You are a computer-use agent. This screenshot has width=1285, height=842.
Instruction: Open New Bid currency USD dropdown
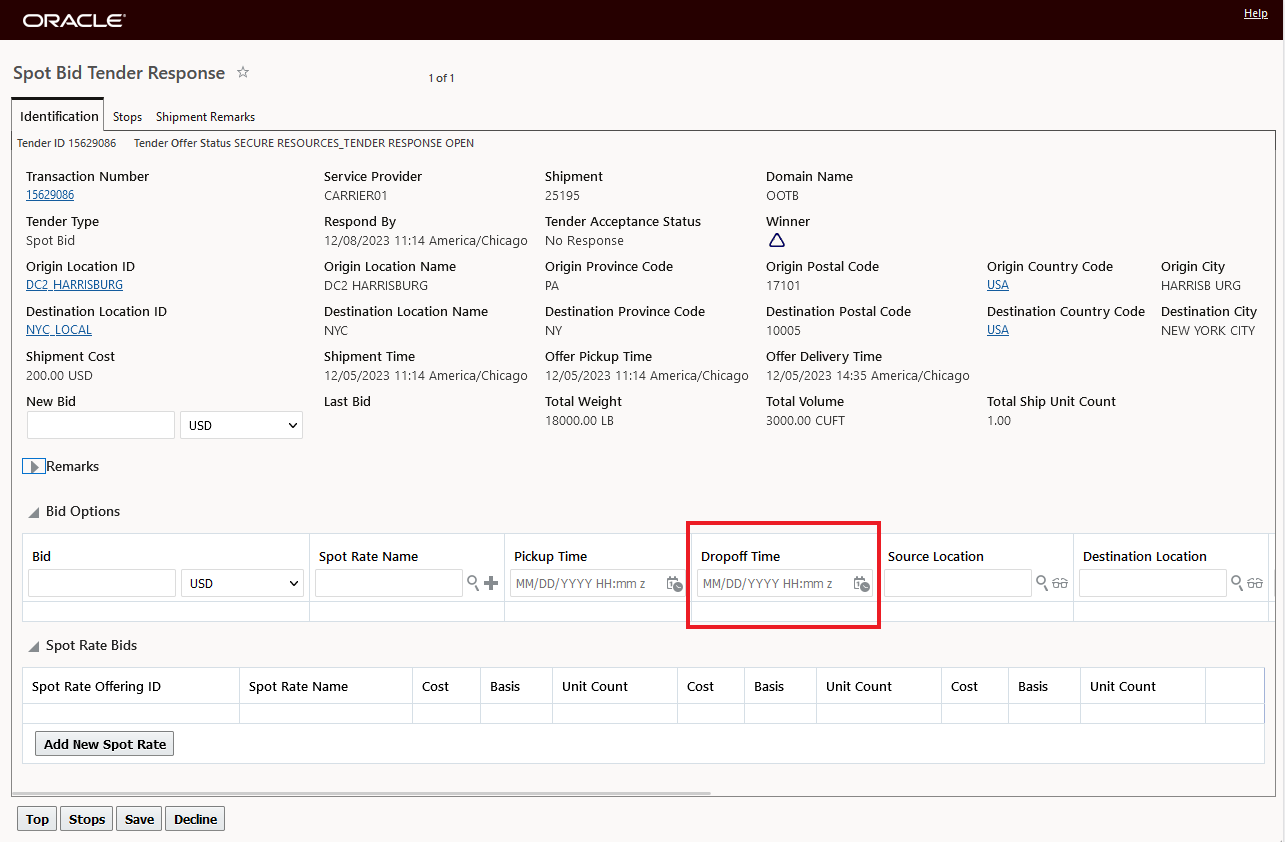(x=241, y=425)
